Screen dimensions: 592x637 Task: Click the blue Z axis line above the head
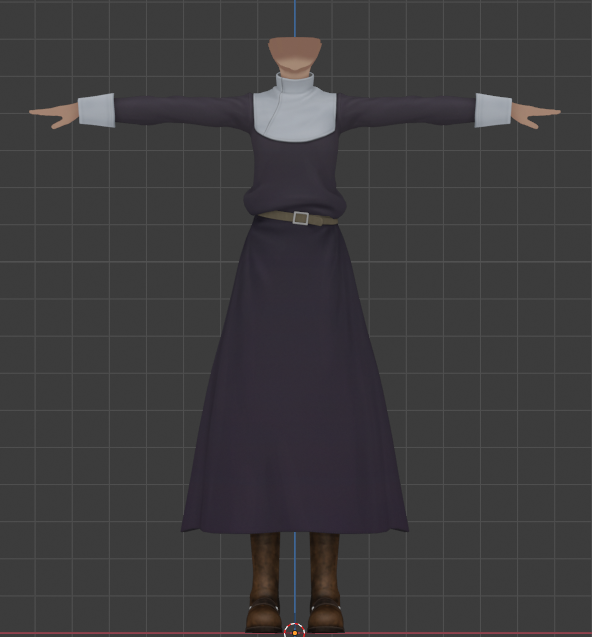[x=295, y=18]
